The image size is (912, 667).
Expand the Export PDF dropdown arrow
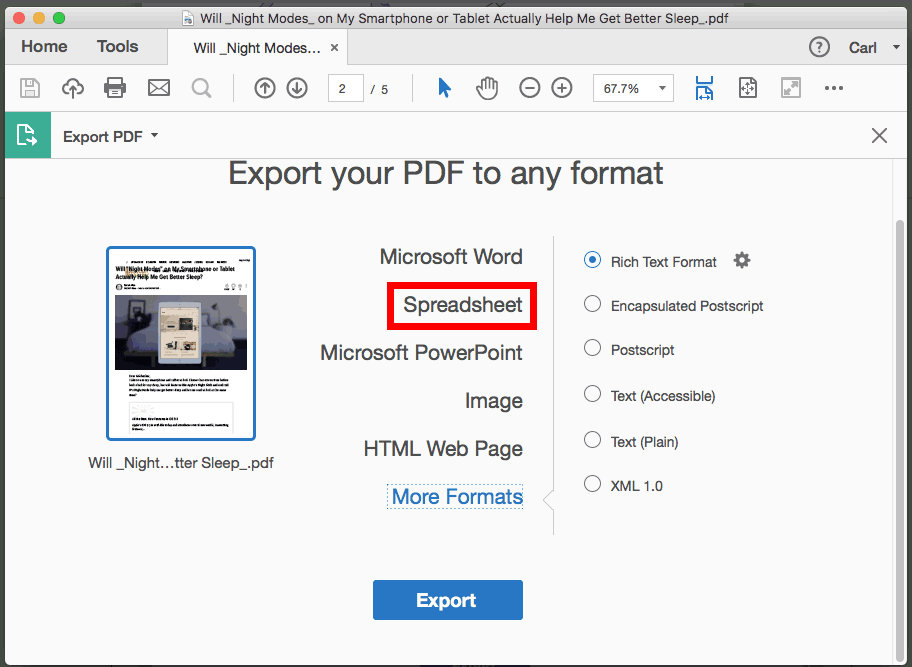pos(154,135)
